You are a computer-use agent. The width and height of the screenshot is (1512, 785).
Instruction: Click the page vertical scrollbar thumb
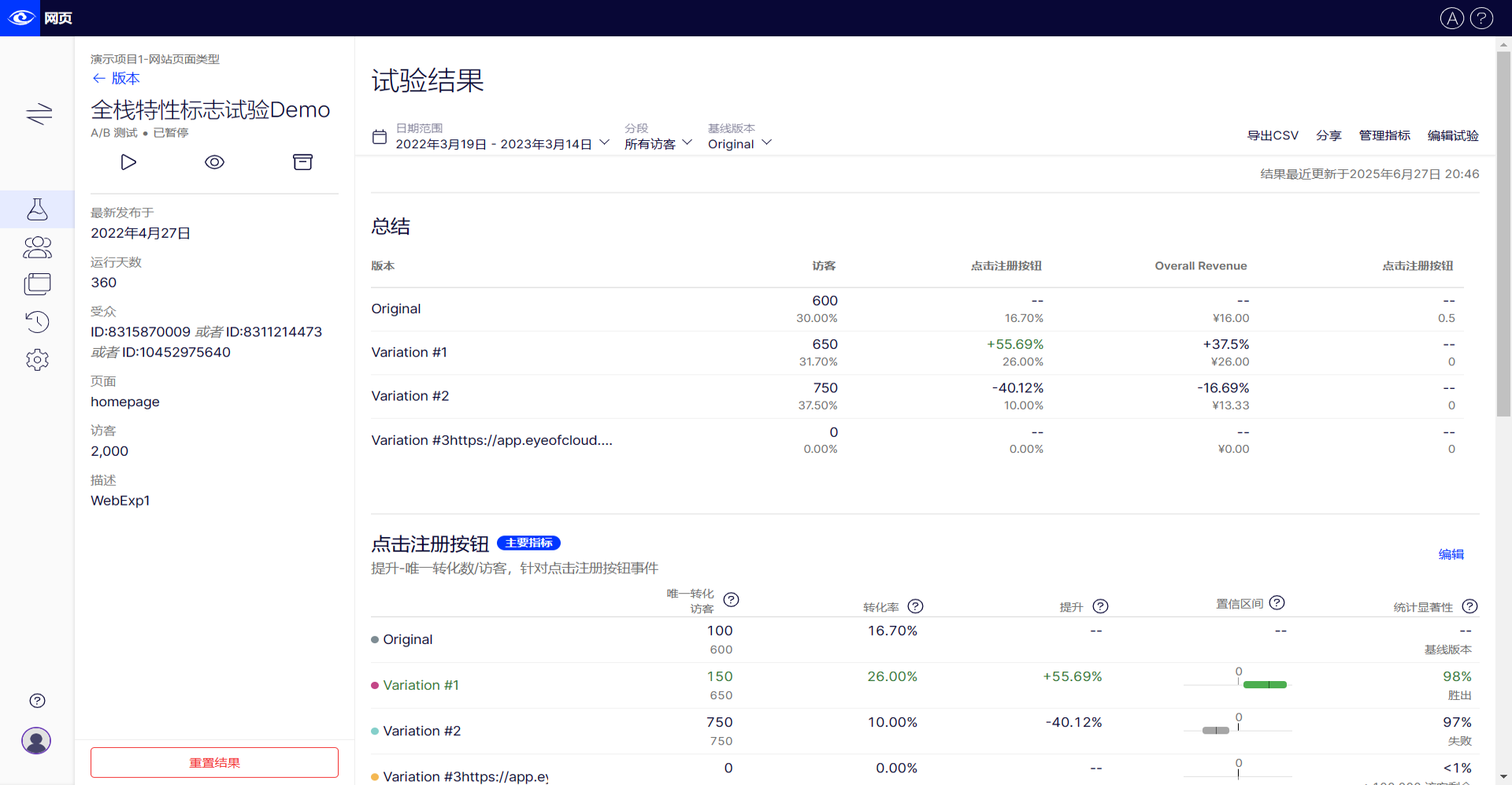click(x=1503, y=233)
